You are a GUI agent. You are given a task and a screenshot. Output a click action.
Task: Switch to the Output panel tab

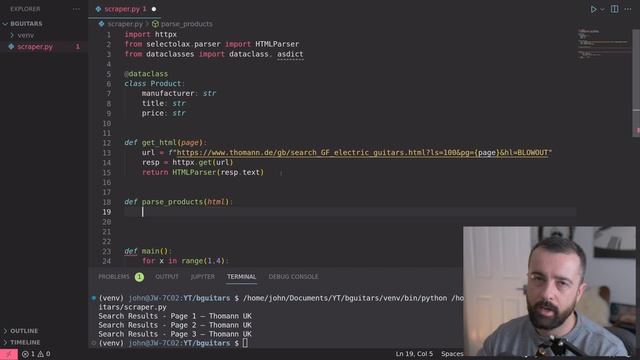167,277
